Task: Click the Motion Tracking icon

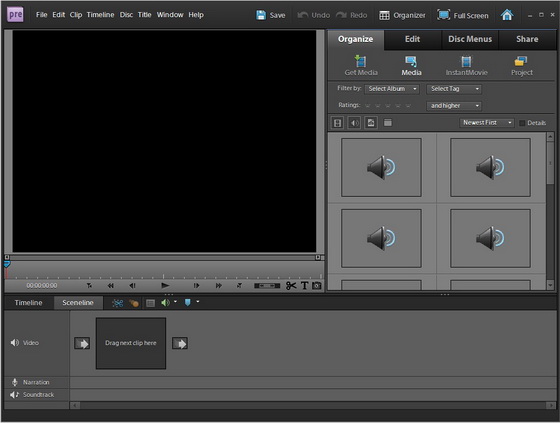Action: pyautogui.click(x=134, y=303)
